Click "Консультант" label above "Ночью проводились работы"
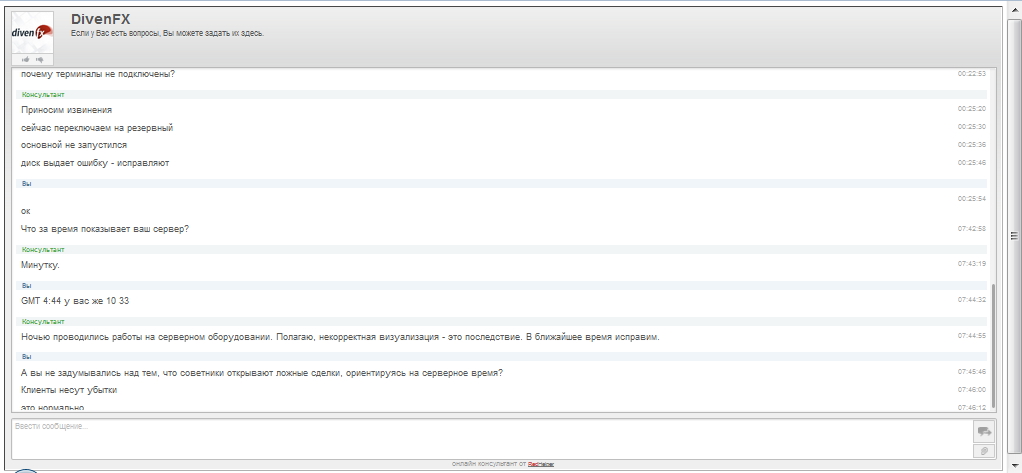1022x473 pixels. click(43, 321)
